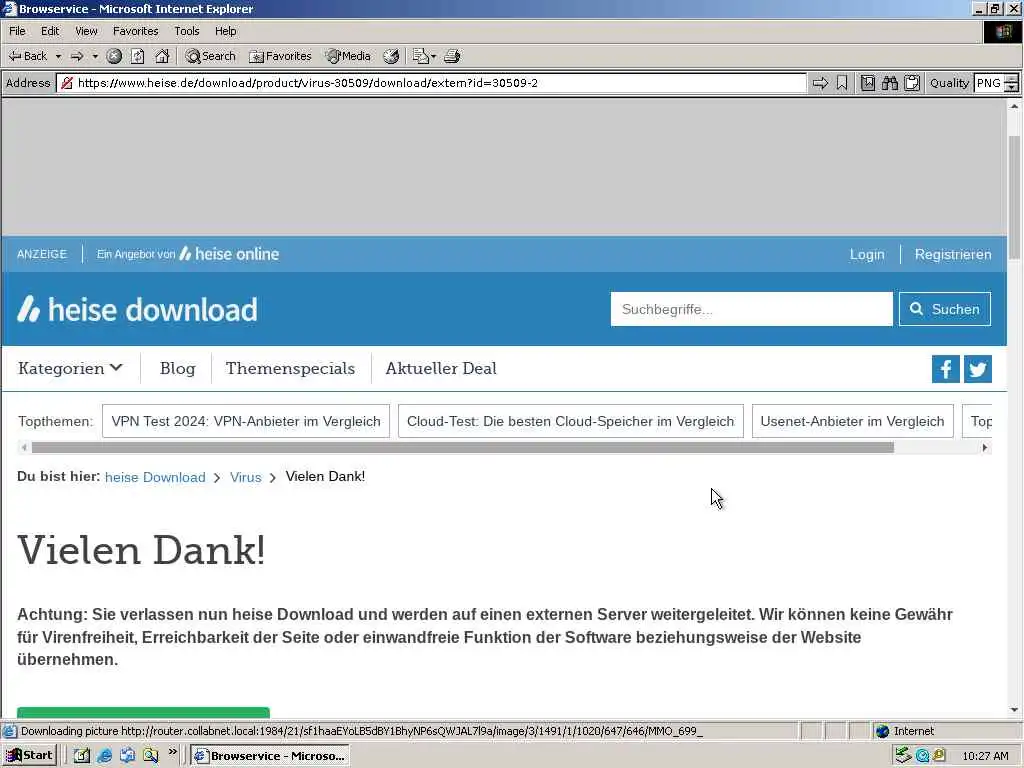Click the Twitter icon
1024x768 pixels.
(x=978, y=369)
